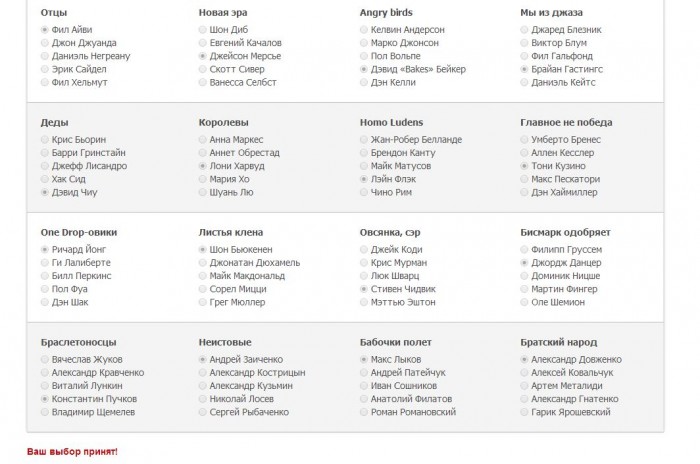The height and width of the screenshot is (464, 700).
Task: Pick Оле Шемион under Бисмарк одобряет
Action: coord(525,301)
